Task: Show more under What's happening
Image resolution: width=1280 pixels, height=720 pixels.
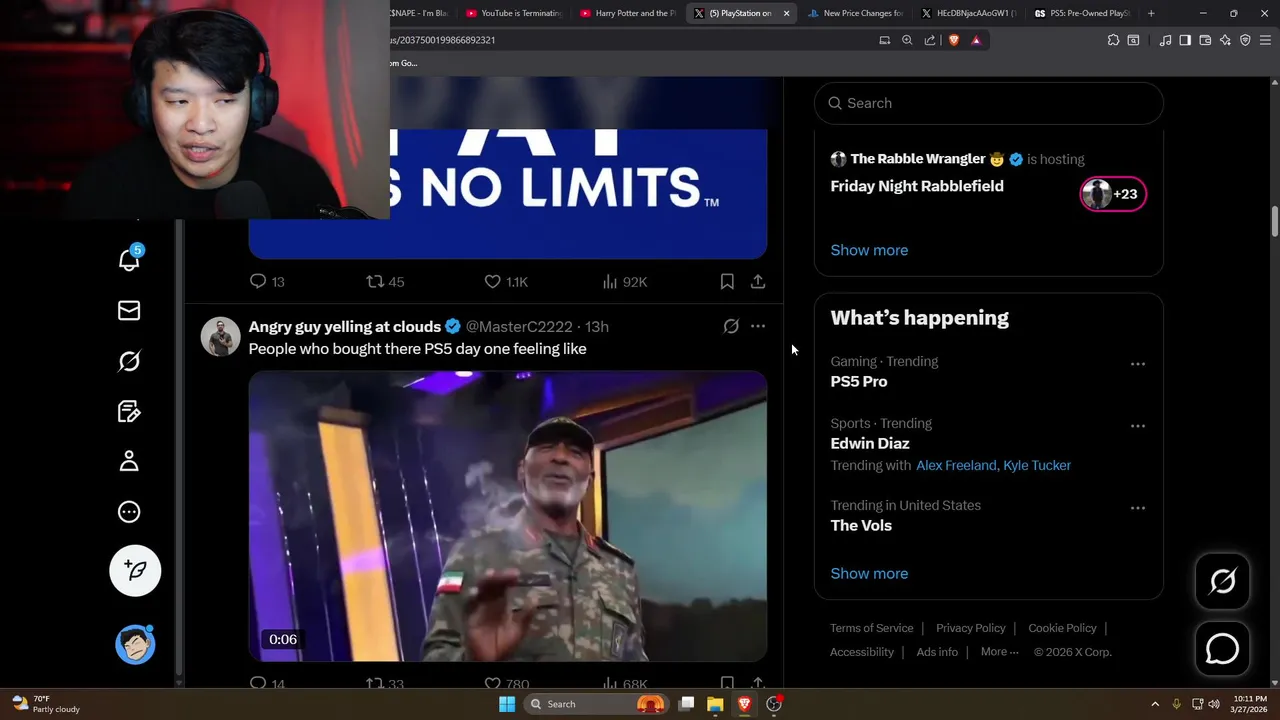Action: pos(869,573)
